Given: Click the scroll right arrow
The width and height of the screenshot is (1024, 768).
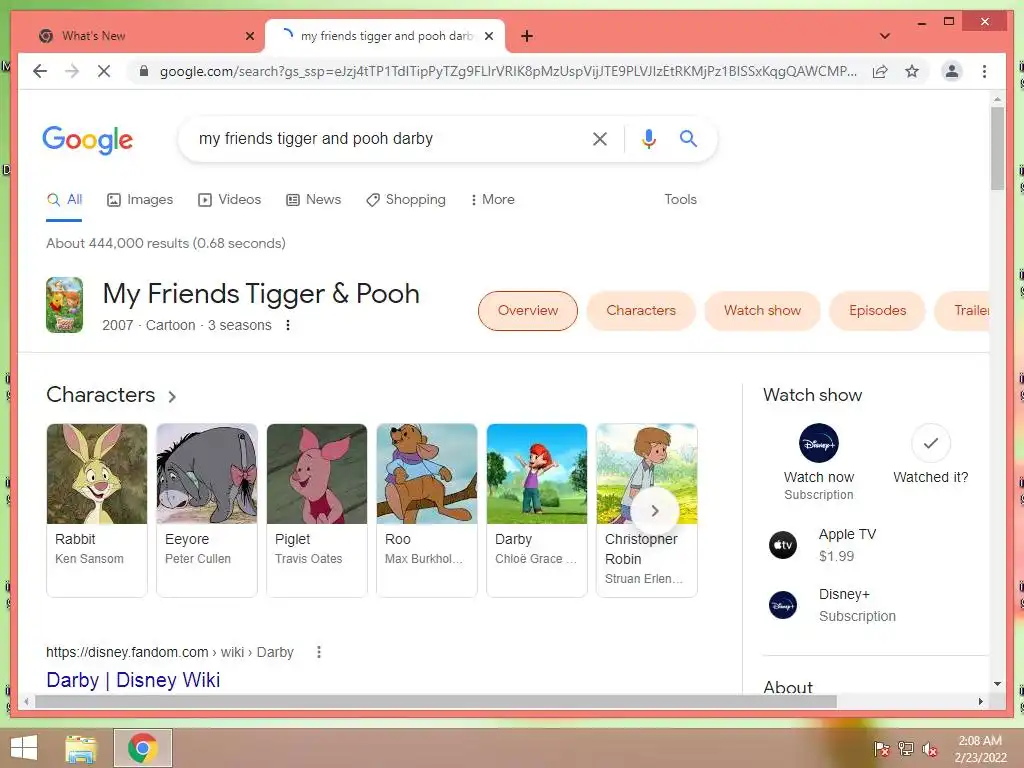Looking at the screenshot, I should [980, 702].
